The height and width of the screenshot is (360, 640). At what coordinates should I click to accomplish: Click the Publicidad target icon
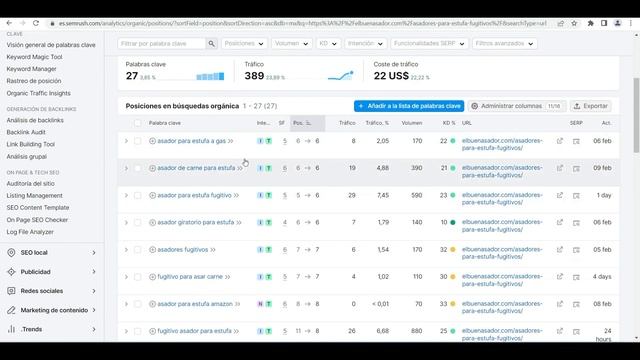(x=11, y=272)
